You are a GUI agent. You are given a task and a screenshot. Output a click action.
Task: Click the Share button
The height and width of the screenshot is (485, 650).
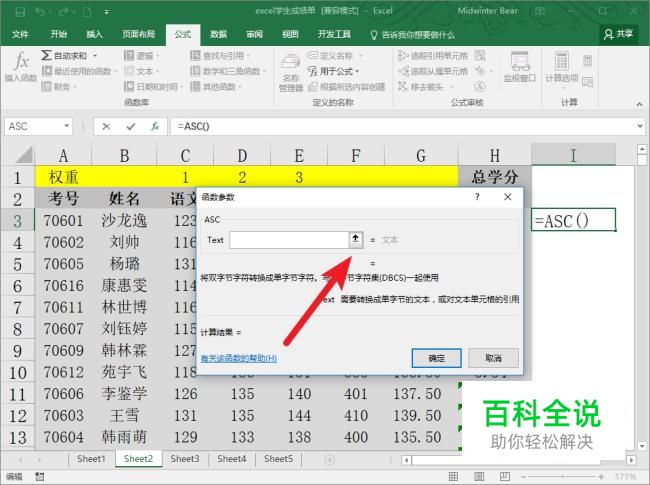coord(619,34)
